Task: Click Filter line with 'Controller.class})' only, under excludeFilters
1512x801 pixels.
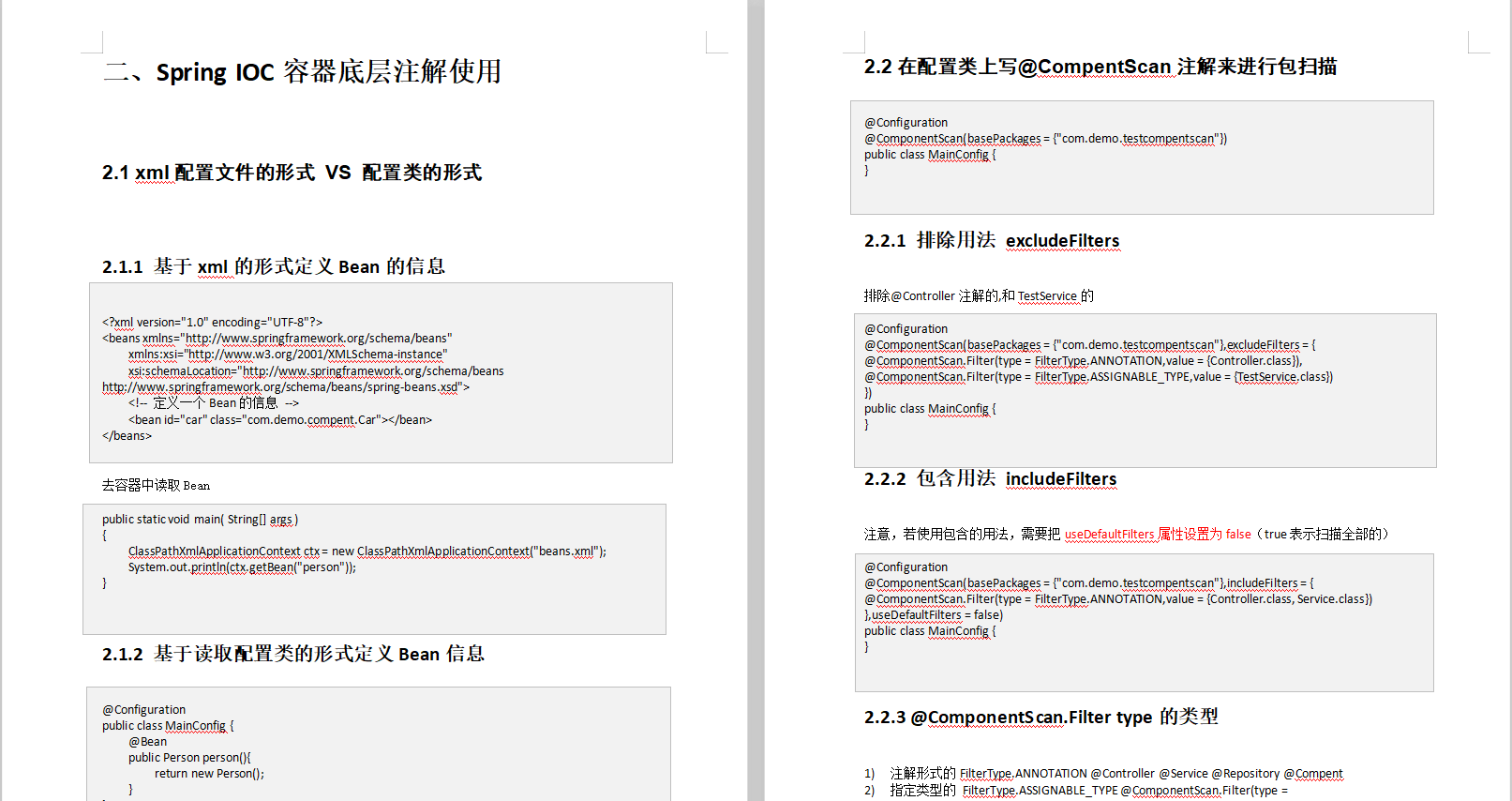Action: (x=1083, y=360)
